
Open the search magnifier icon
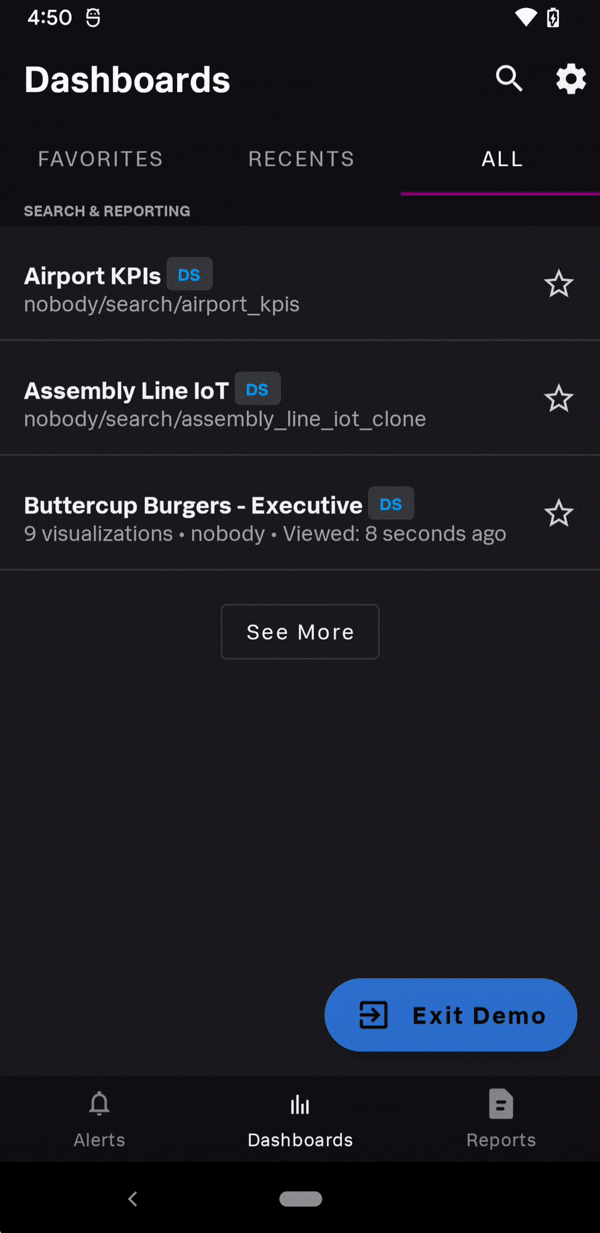[x=509, y=79]
